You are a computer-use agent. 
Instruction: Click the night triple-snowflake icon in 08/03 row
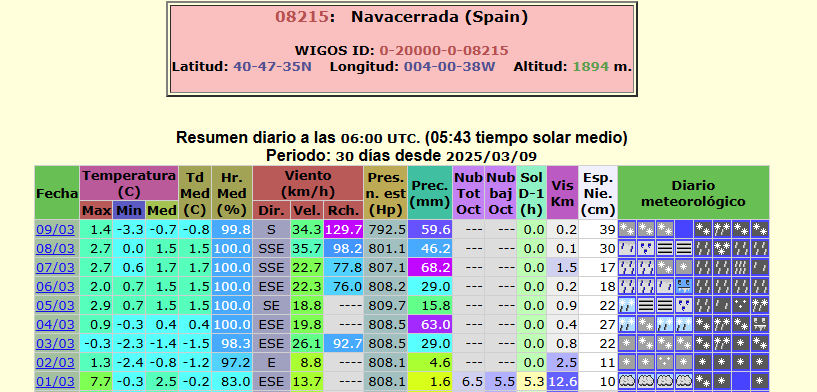pos(722,248)
